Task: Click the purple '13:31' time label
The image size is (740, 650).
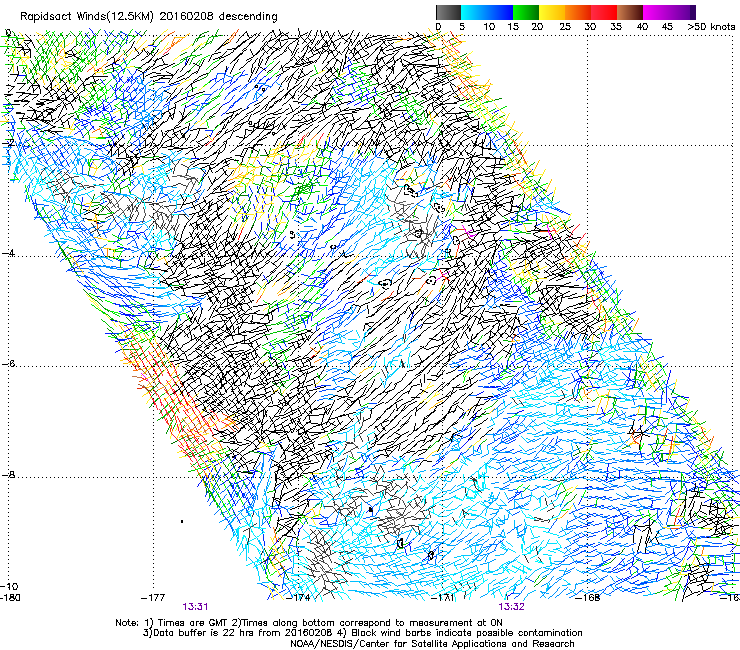Action: click(x=195, y=607)
